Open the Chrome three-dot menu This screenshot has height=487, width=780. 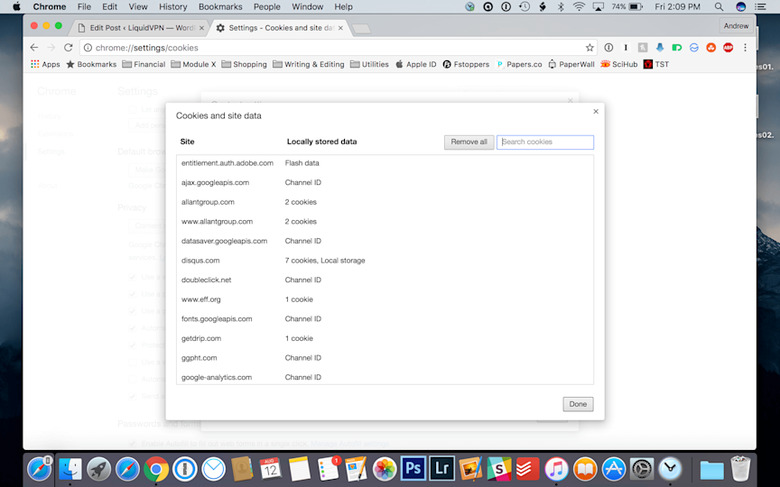tap(745, 48)
